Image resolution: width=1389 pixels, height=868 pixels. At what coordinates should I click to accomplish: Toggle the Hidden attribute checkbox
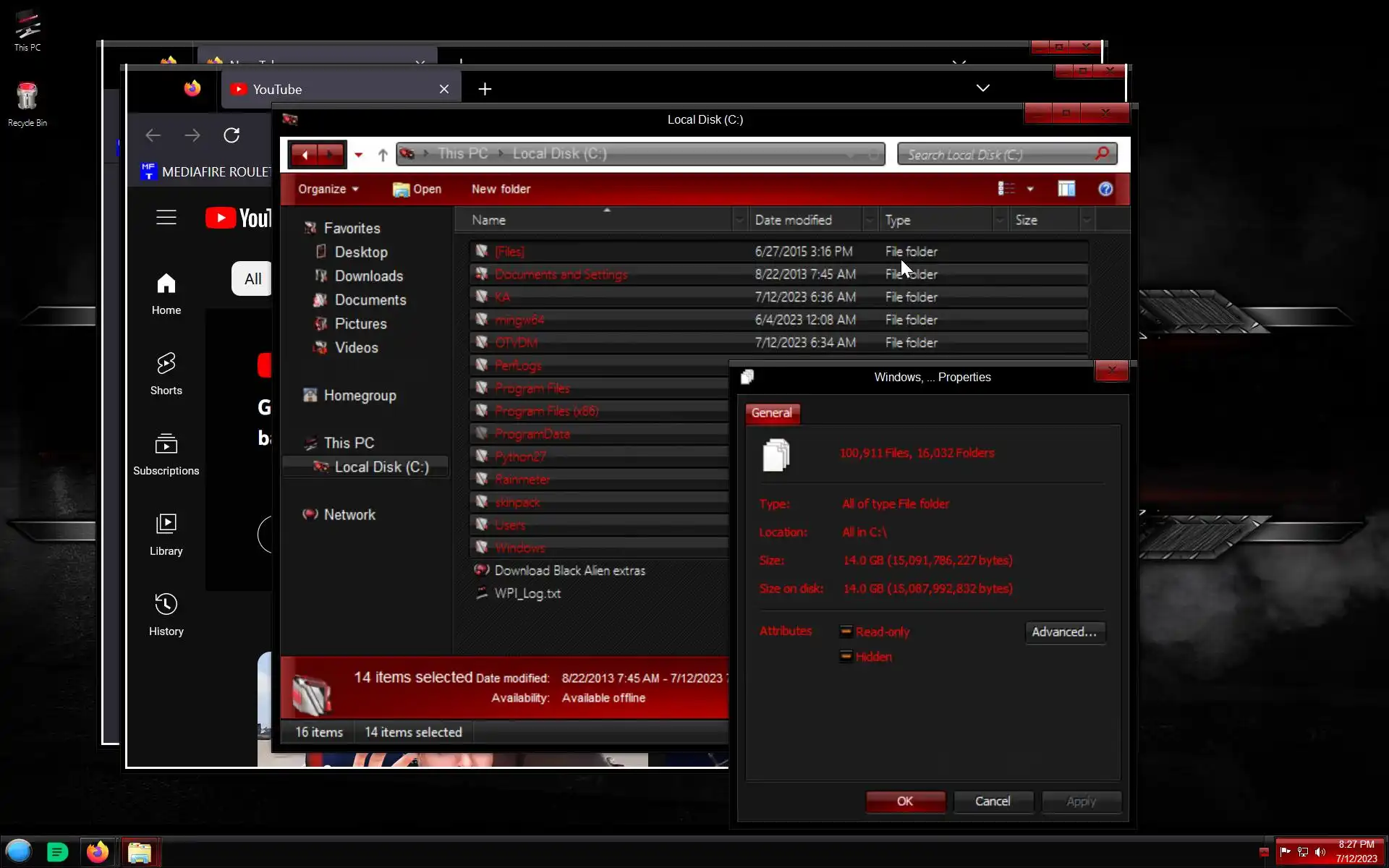[846, 657]
